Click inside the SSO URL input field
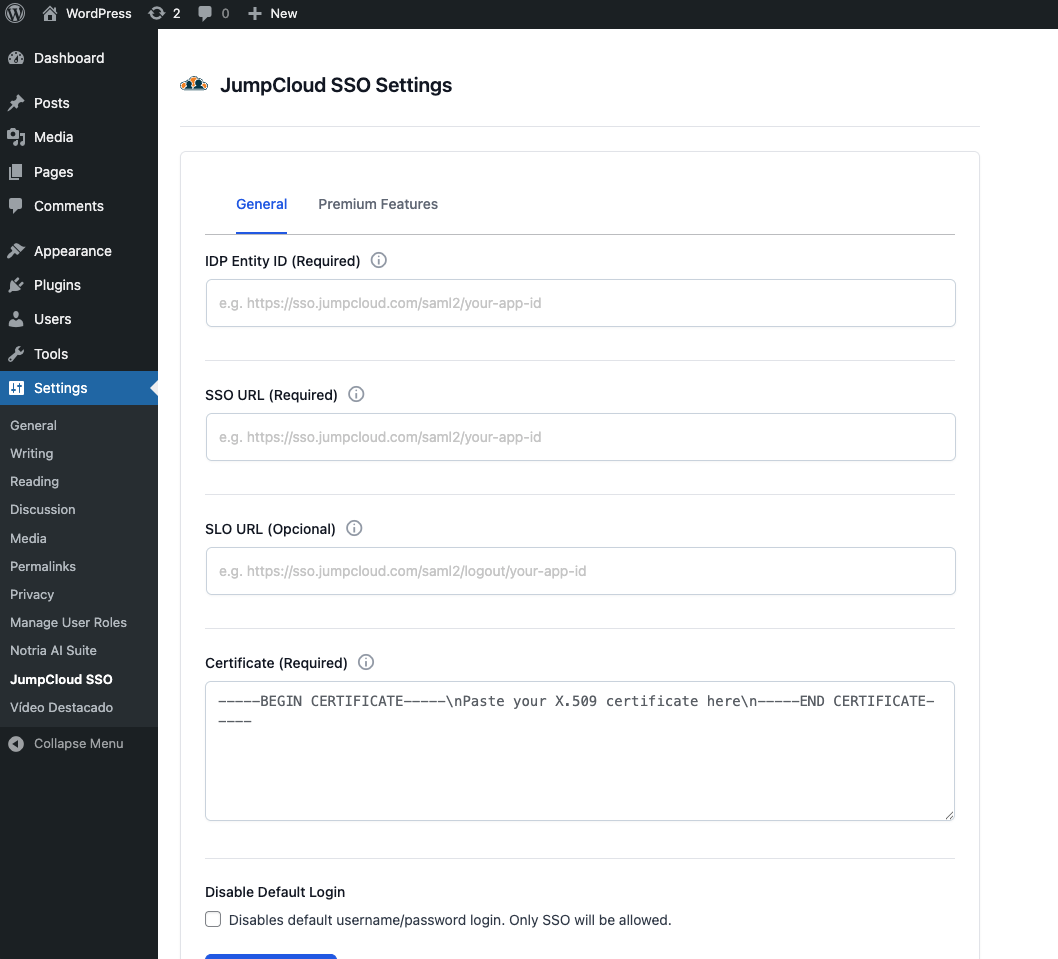1058x959 pixels. 580,437
